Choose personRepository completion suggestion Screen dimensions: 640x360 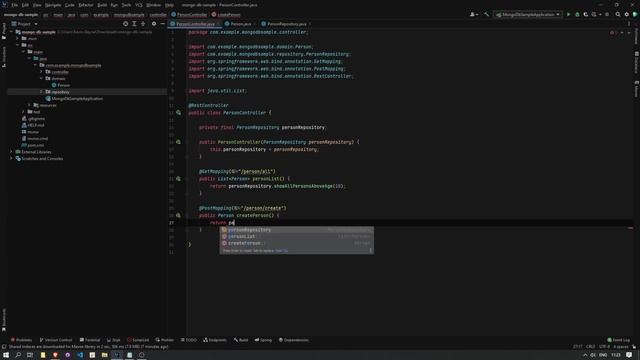(x=296, y=230)
